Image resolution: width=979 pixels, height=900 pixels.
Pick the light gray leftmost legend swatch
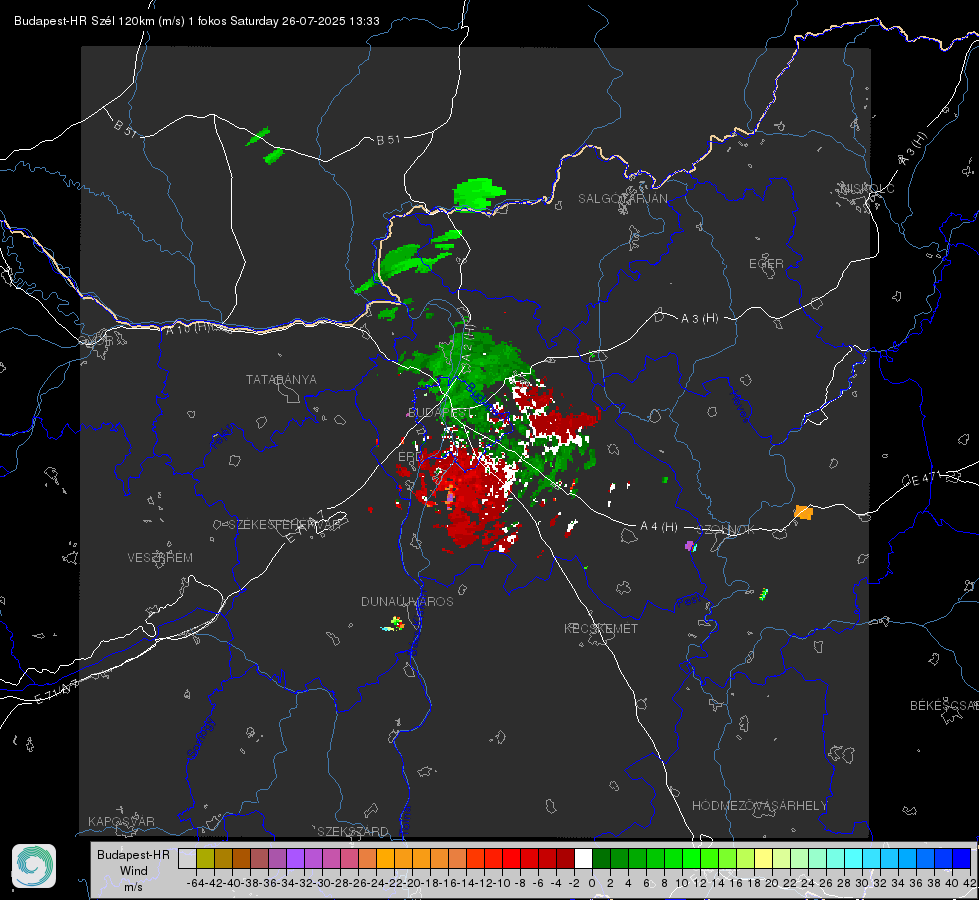(187, 858)
